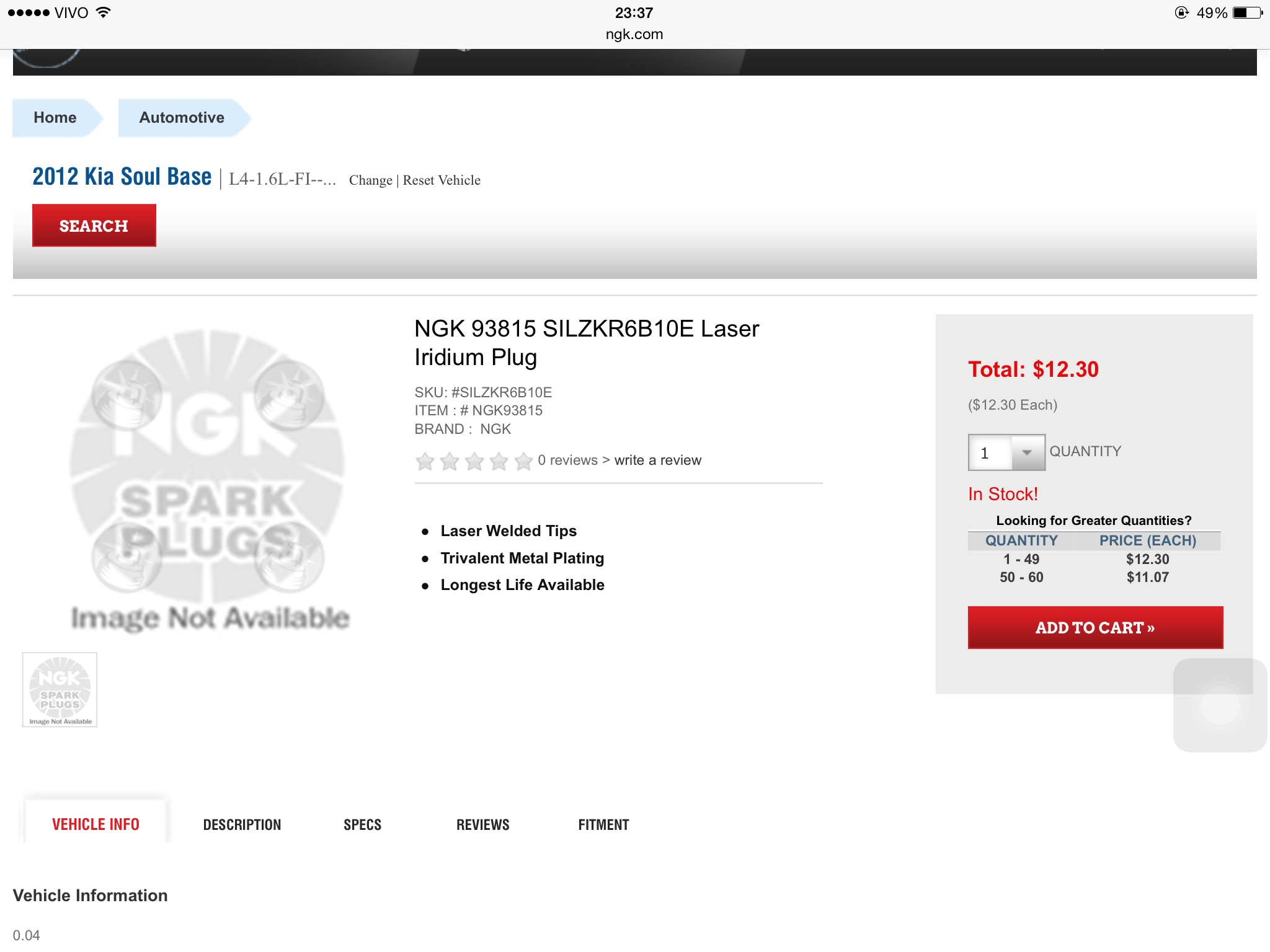
Task: Click Reset Vehicle link
Action: click(x=442, y=180)
